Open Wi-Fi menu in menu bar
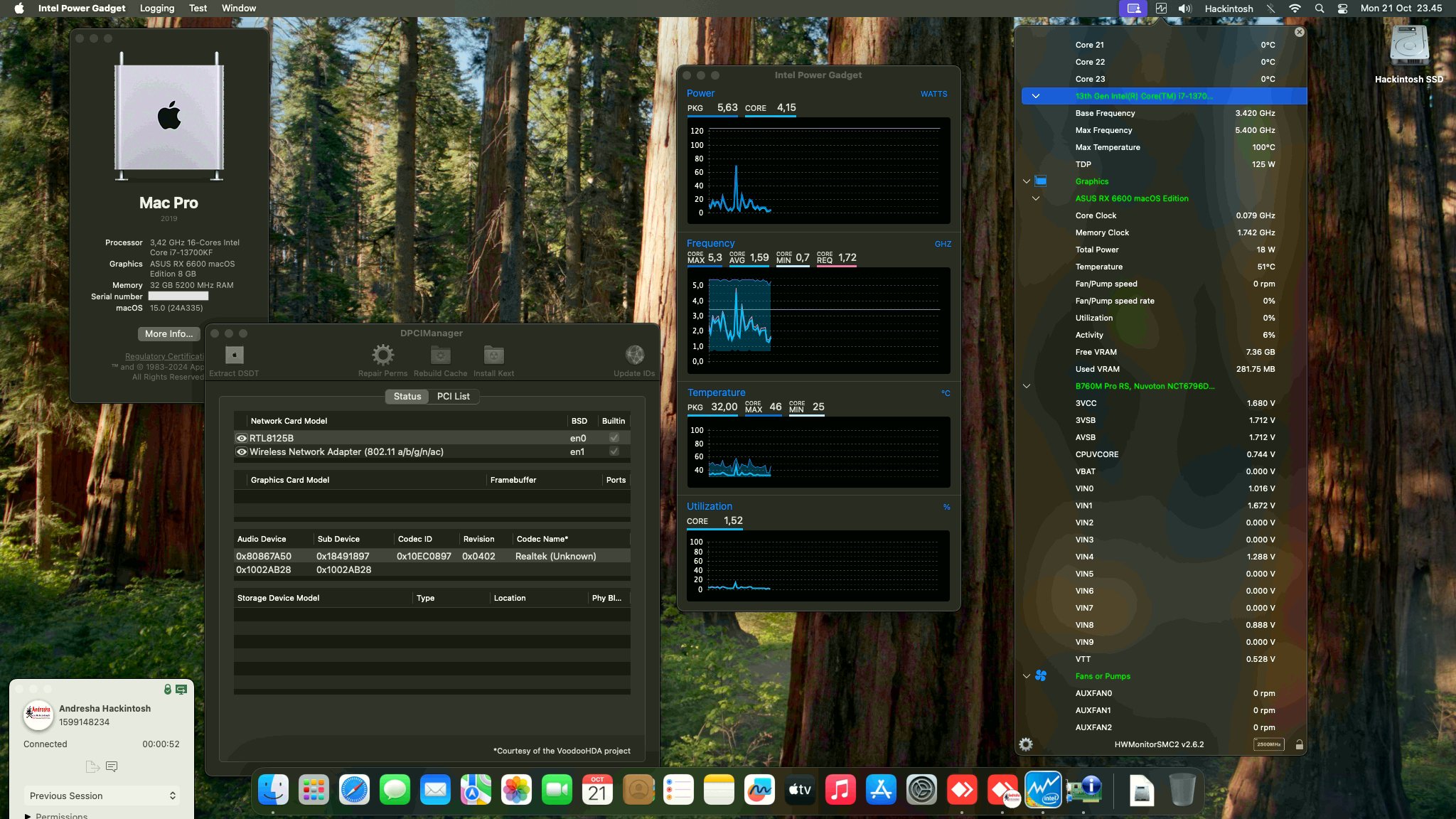 (x=1295, y=9)
